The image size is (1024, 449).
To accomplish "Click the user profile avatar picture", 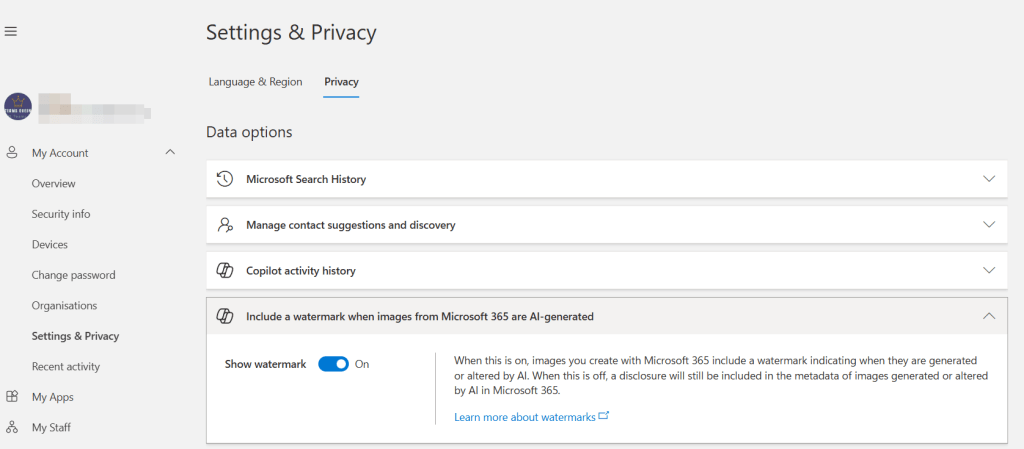I will click(x=18, y=106).
